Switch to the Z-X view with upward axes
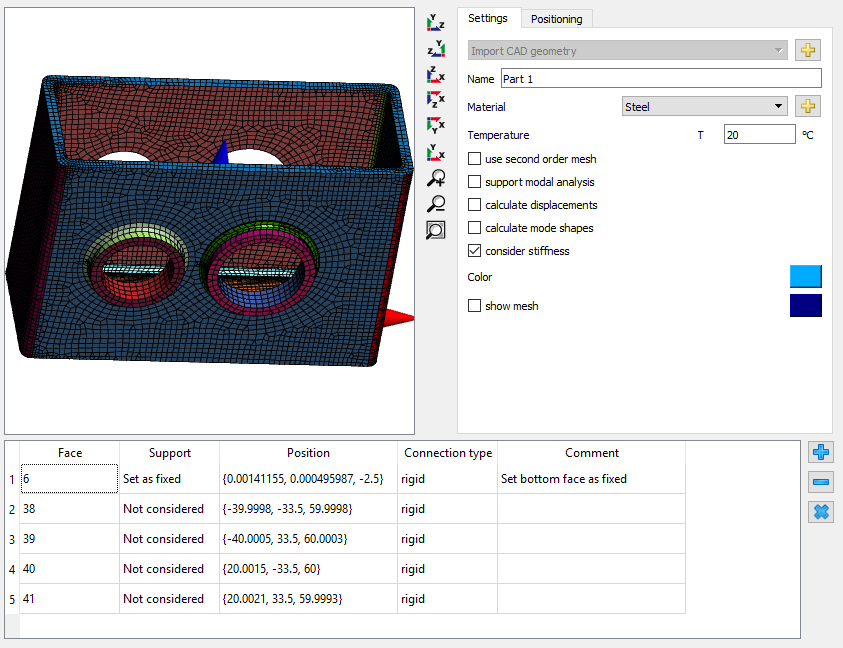 tap(436, 75)
